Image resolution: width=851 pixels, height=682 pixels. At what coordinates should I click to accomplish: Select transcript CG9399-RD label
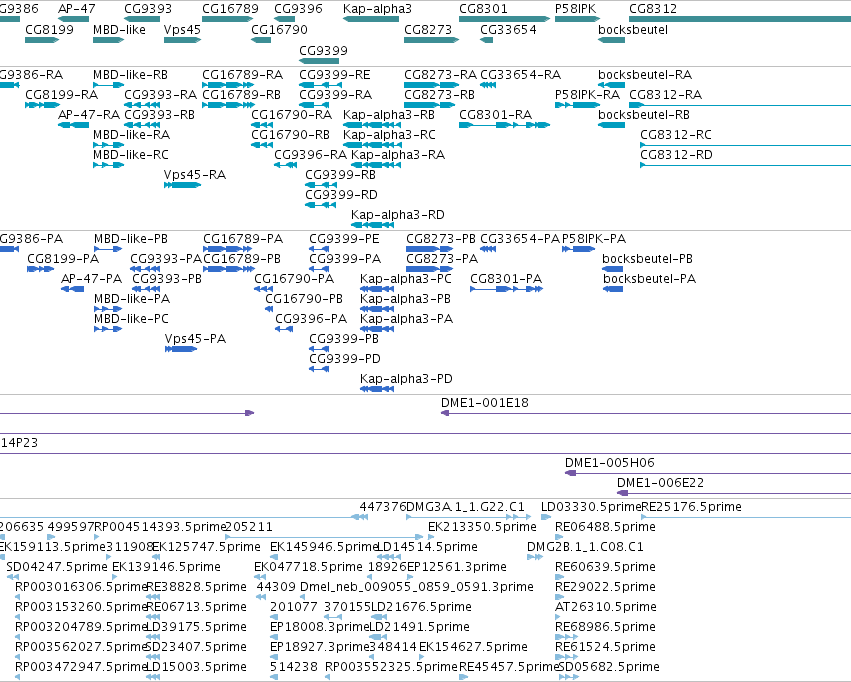tap(341, 194)
